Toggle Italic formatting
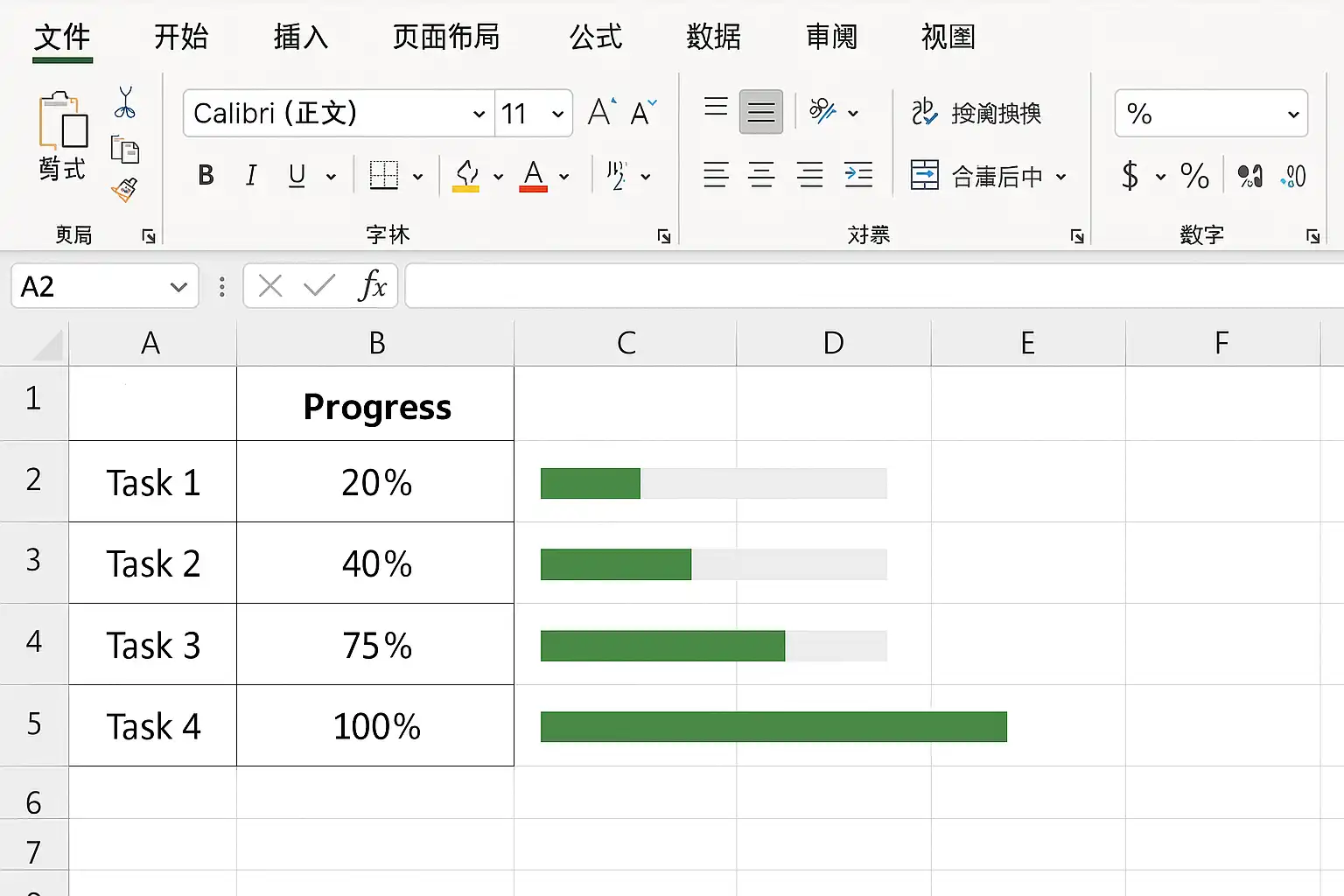 (251, 175)
